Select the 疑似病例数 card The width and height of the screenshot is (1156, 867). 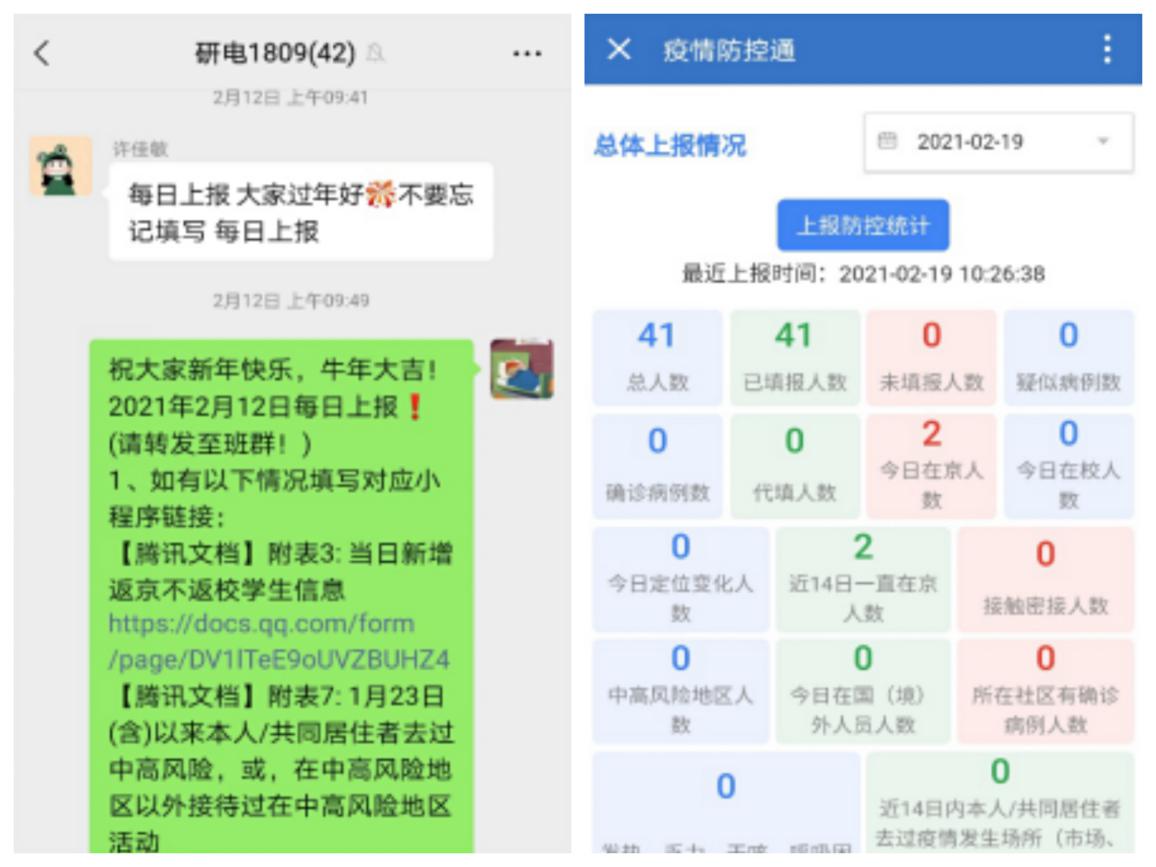pyautogui.click(x=1068, y=357)
